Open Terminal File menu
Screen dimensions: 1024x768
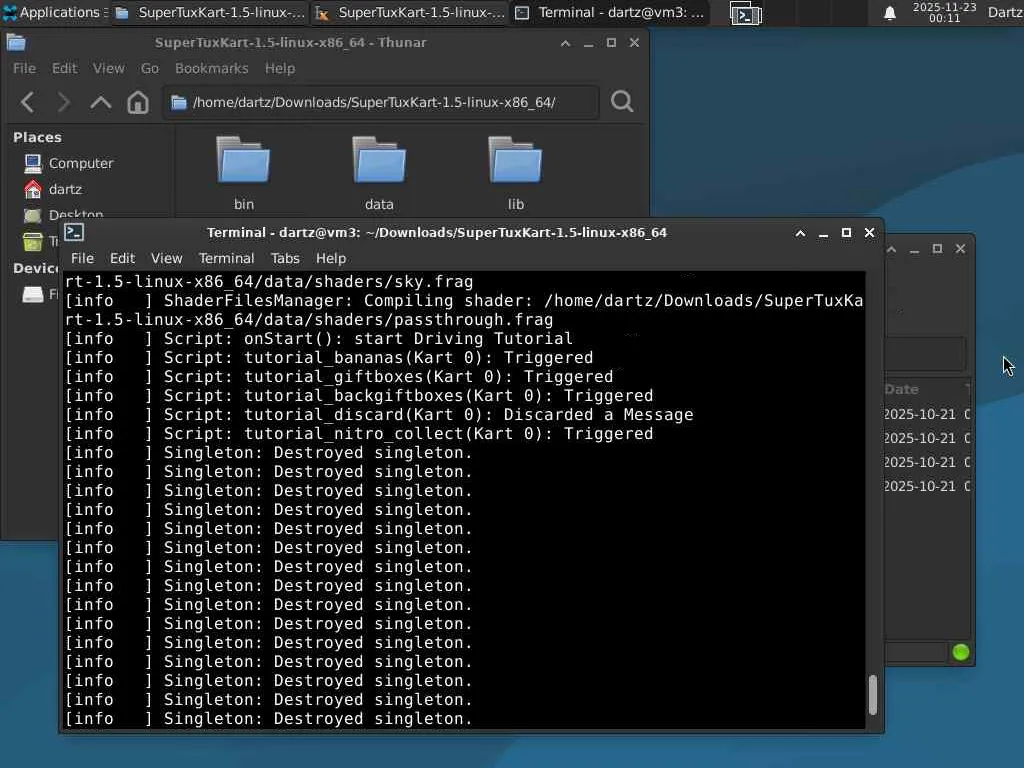coord(82,258)
